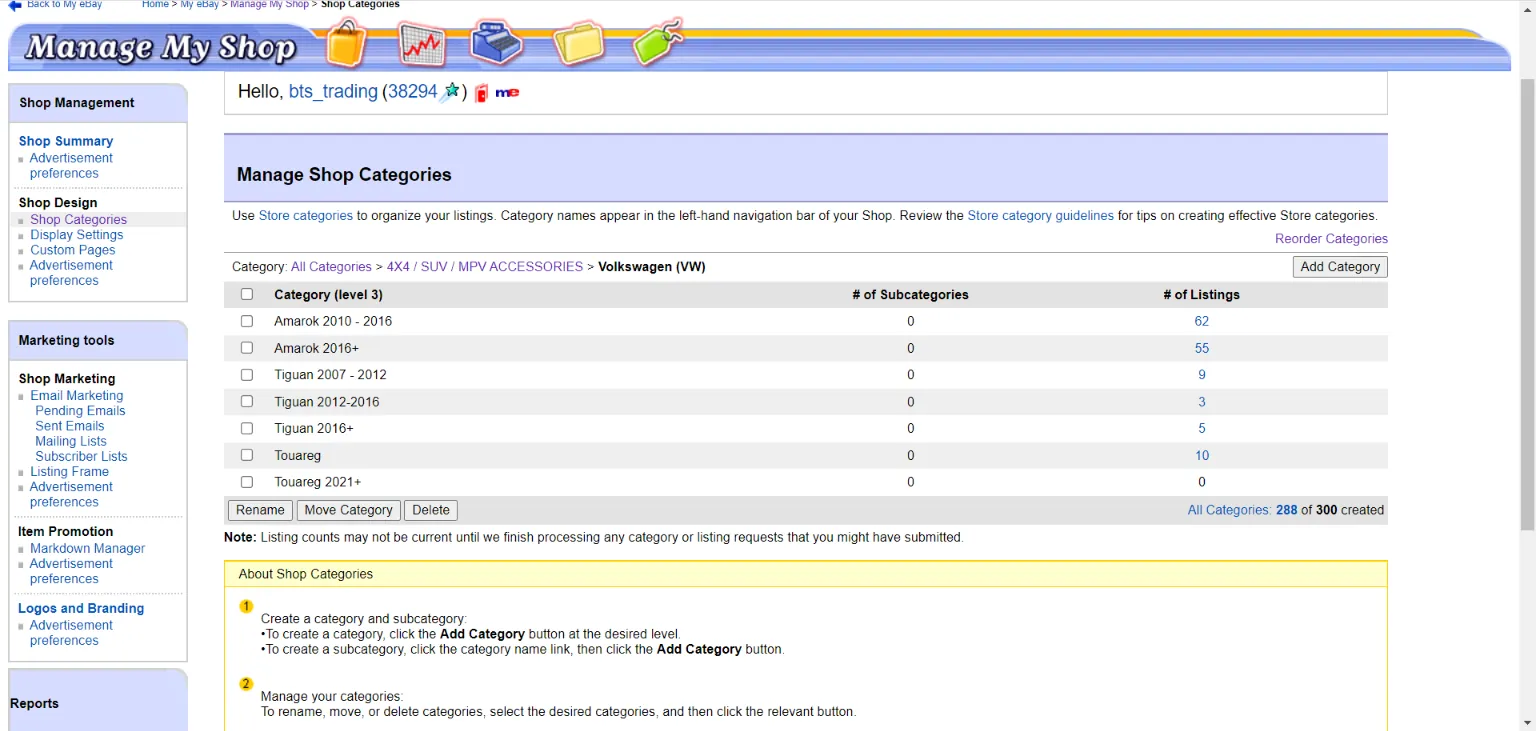Open the Store categories link
1536x731 pixels.
(x=306, y=215)
